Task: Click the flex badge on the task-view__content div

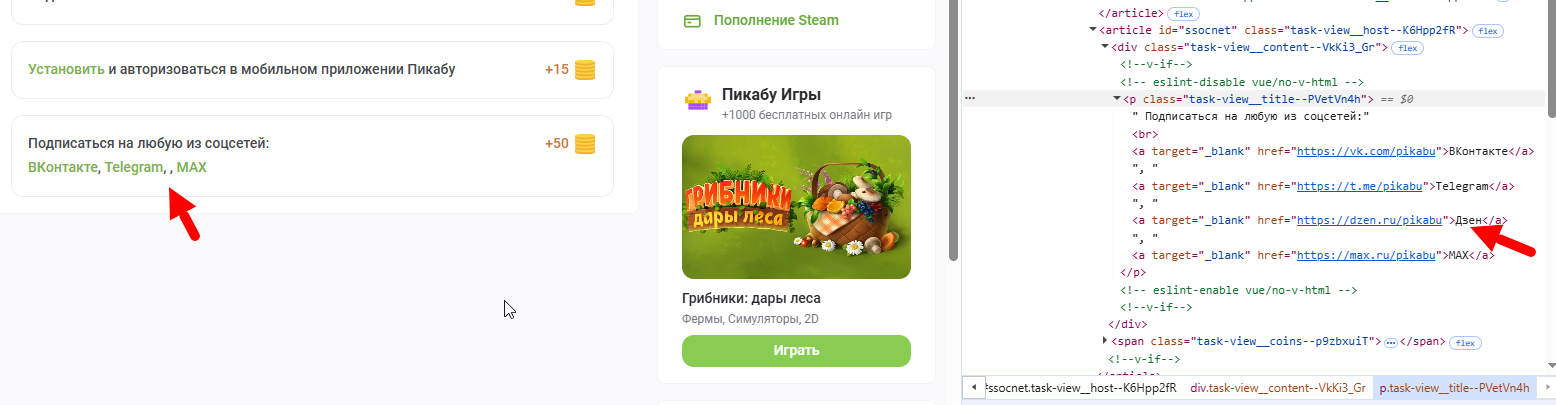Action: tap(1408, 48)
